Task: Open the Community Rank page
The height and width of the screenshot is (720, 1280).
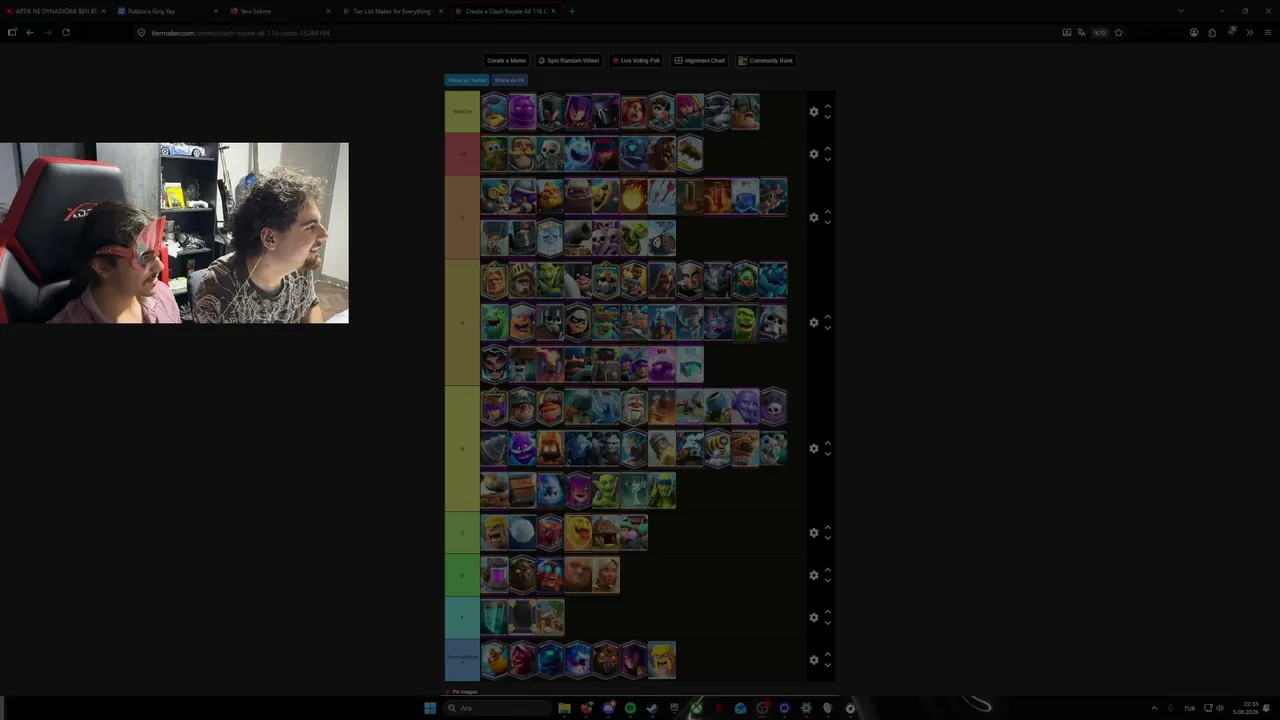Action: point(766,60)
